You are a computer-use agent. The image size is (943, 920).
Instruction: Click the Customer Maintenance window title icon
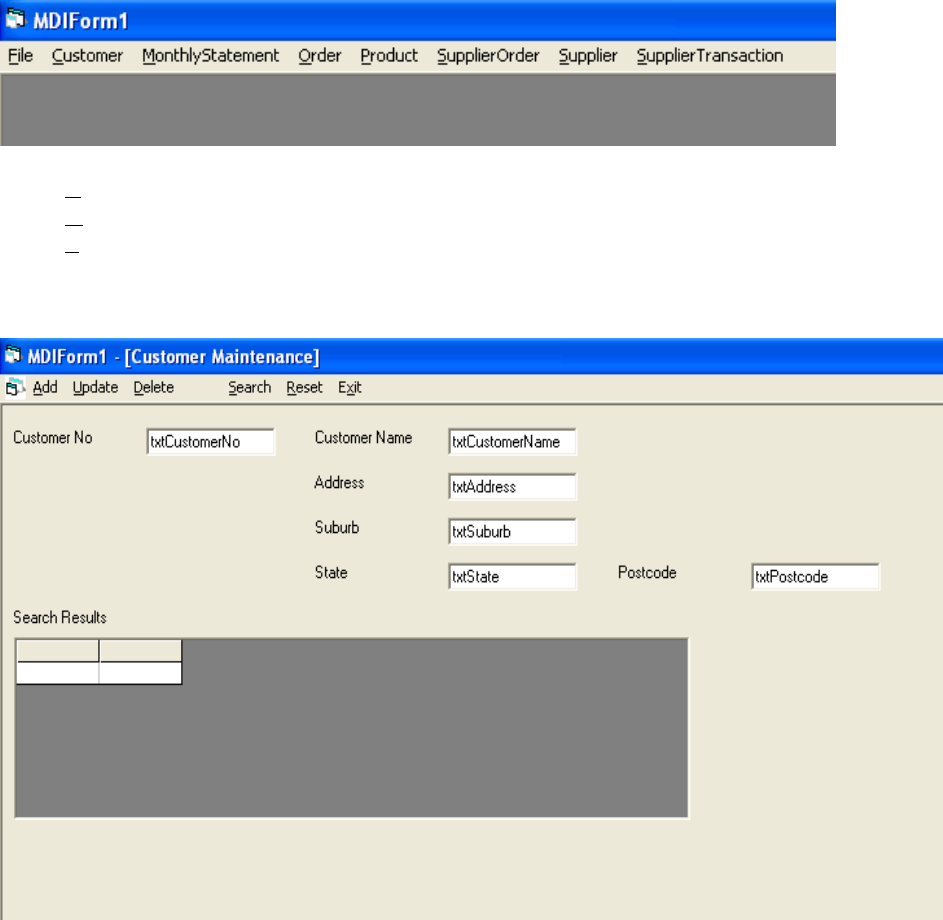click(x=13, y=355)
